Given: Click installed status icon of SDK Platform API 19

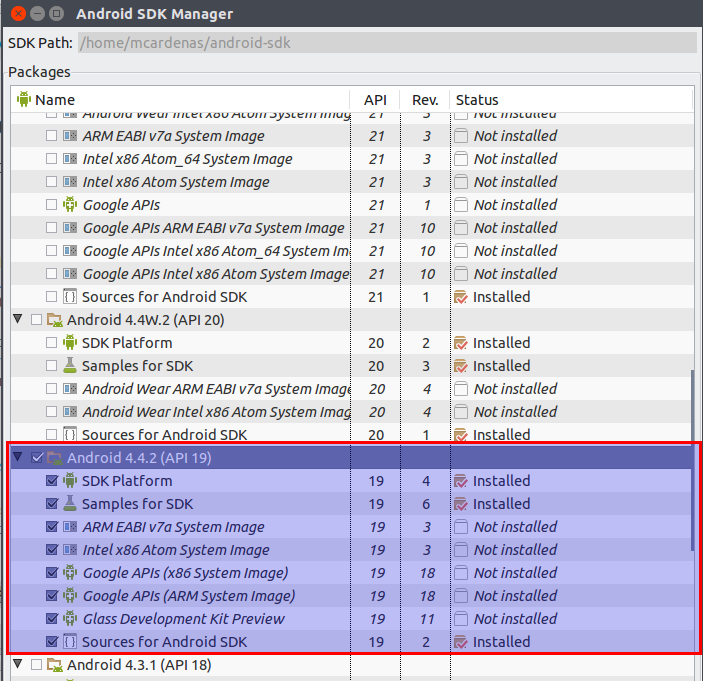Looking at the screenshot, I should point(460,481).
